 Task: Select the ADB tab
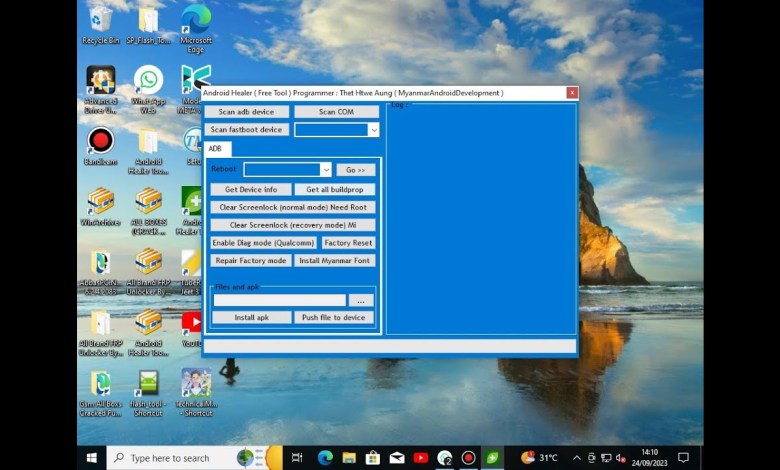pos(215,149)
